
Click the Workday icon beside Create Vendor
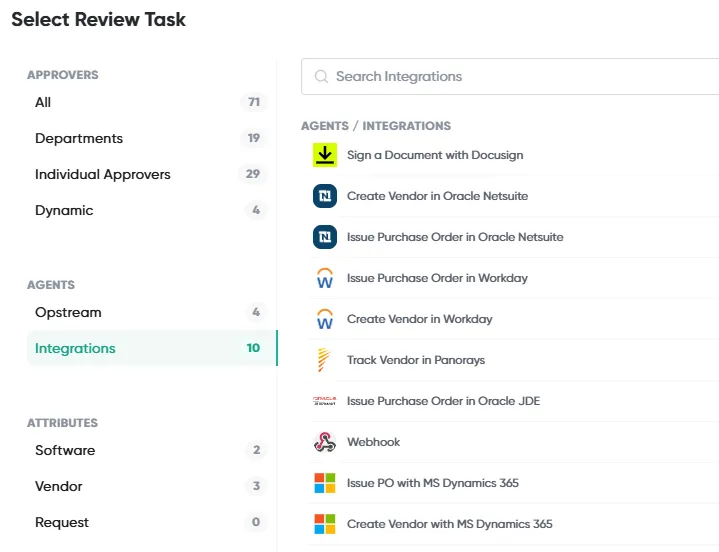325,319
